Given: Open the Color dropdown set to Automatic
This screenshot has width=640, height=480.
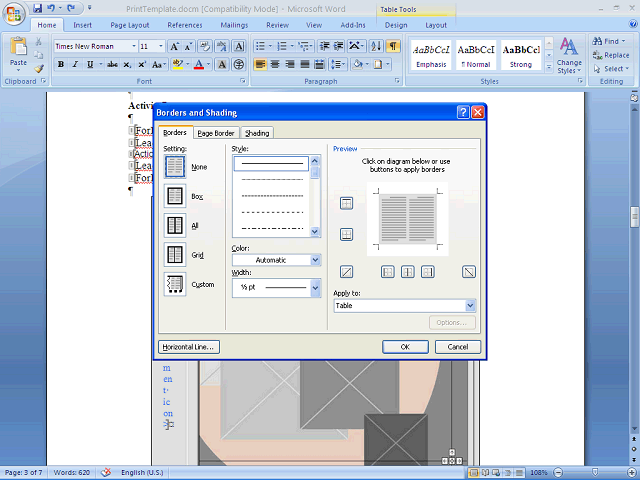Looking at the screenshot, I should [276, 260].
